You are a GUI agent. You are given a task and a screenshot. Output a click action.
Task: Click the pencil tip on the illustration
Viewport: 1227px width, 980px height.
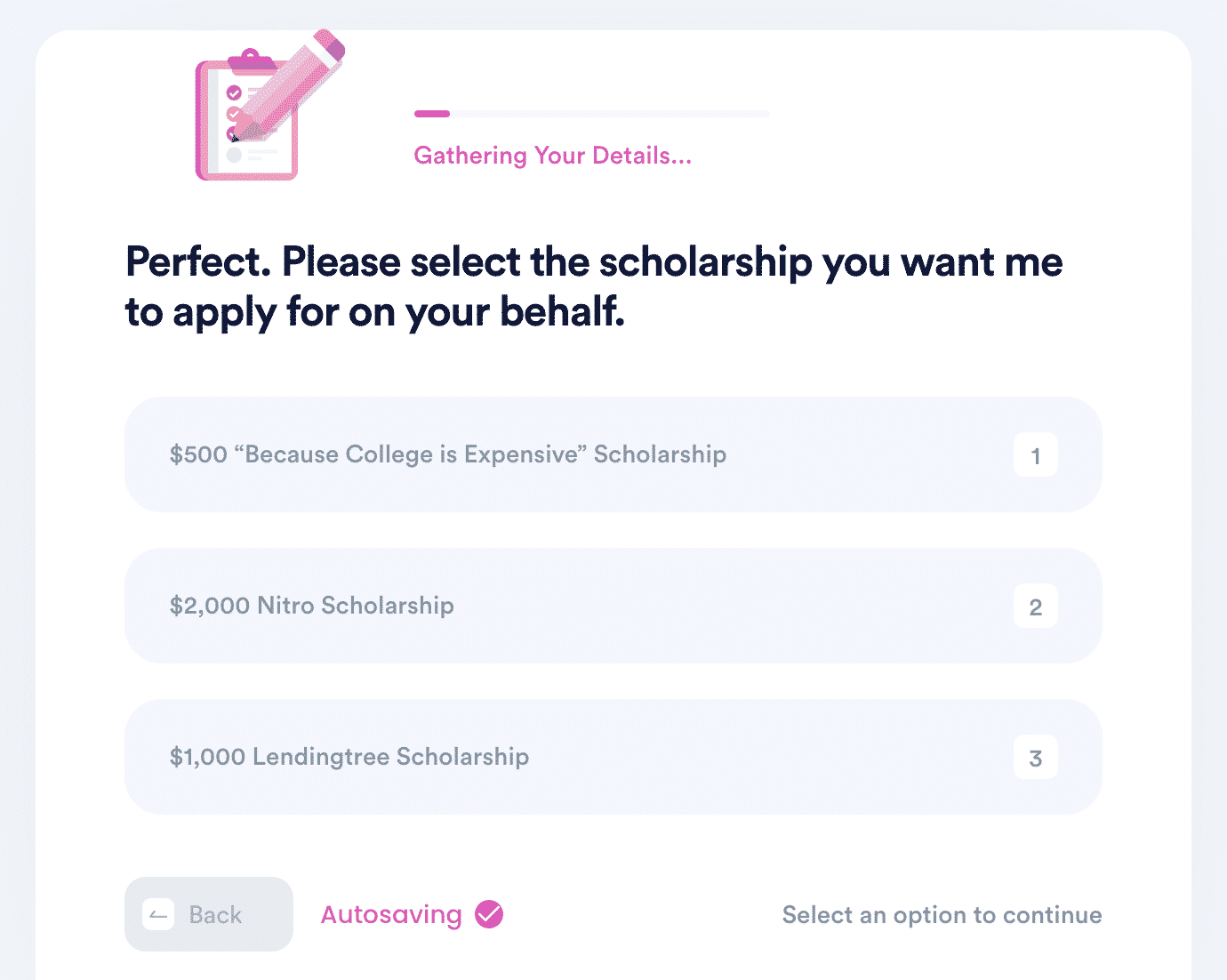click(x=236, y=138)
